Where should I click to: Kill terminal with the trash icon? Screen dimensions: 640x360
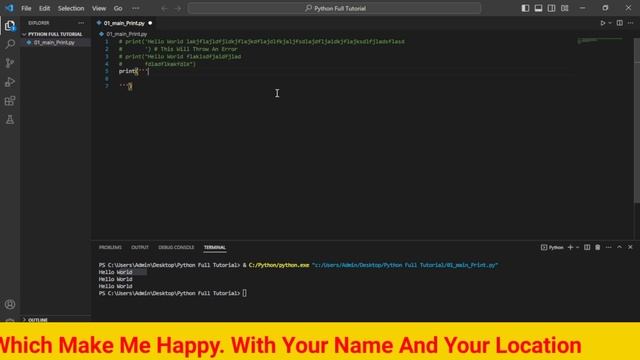pos(598,247)
